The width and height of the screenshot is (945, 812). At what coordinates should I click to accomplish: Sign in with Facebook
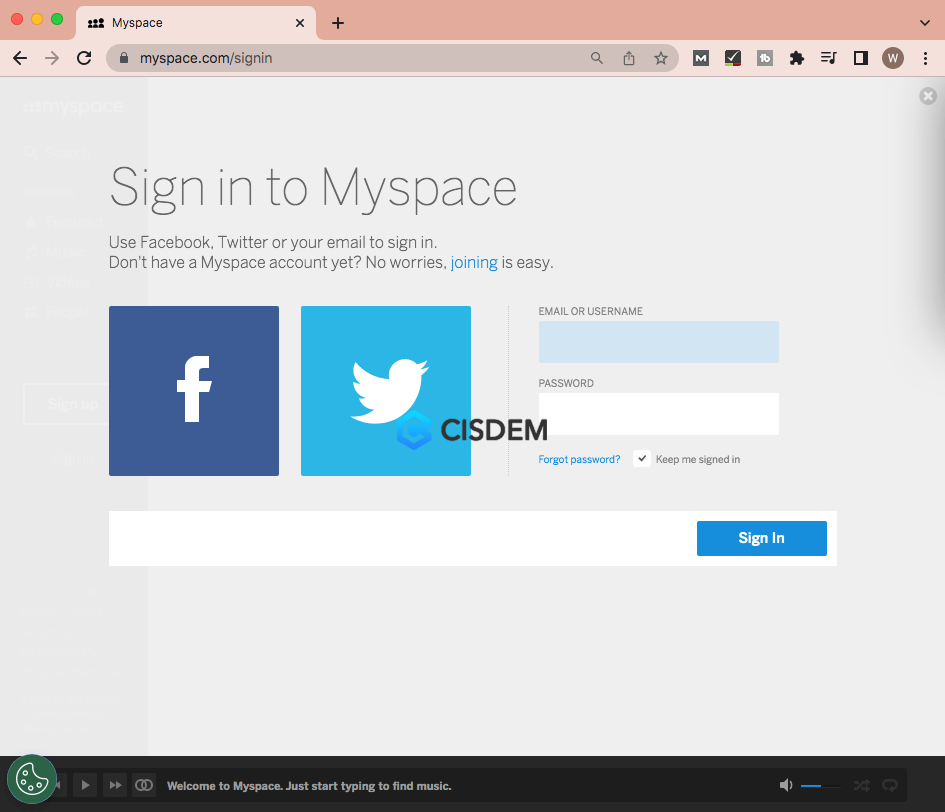[x=193, y=390]
